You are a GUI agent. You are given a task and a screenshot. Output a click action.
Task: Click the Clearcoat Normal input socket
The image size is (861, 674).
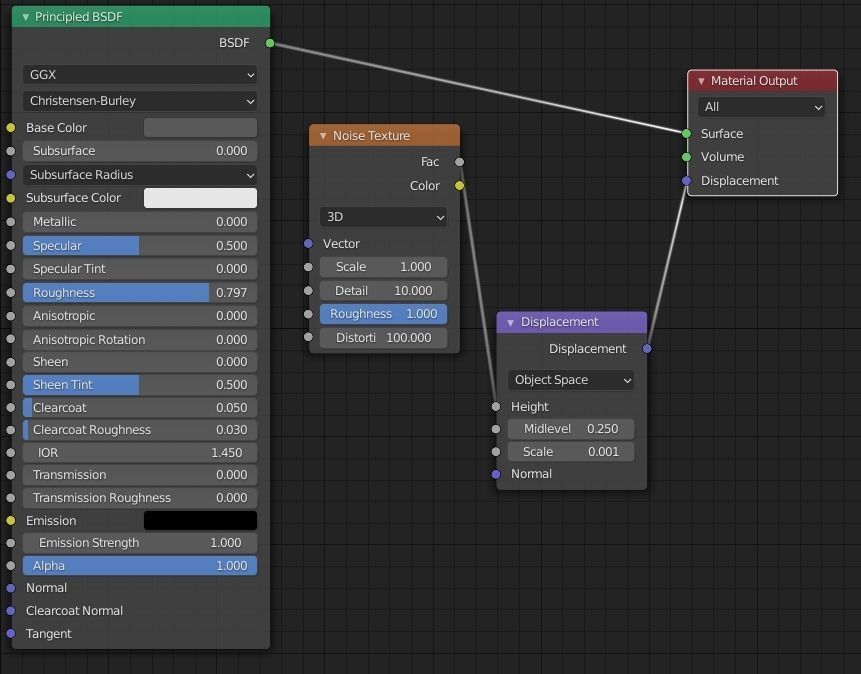10,611
